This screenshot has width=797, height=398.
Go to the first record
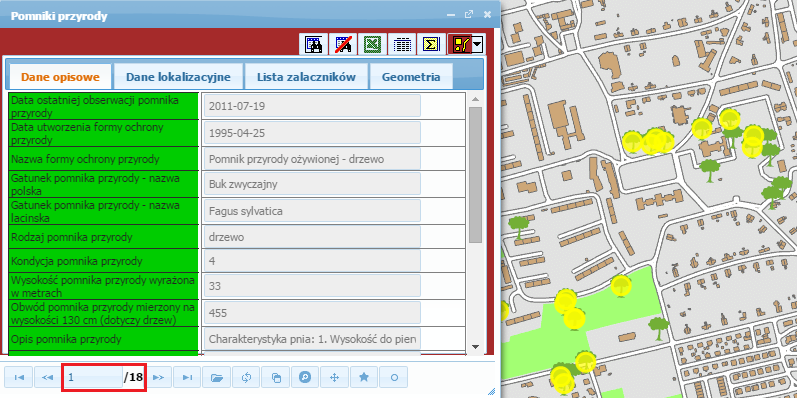coord(19,377)
